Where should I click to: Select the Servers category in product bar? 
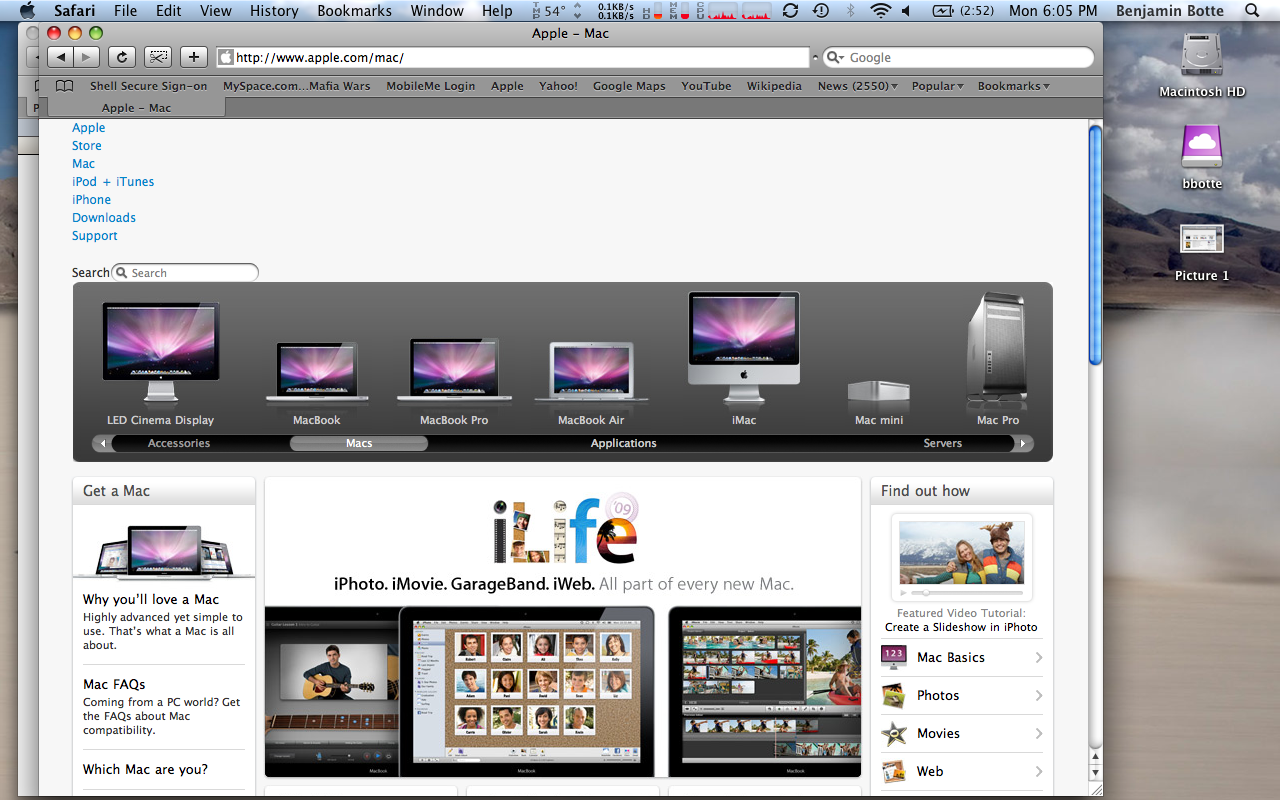click(942, 443)
